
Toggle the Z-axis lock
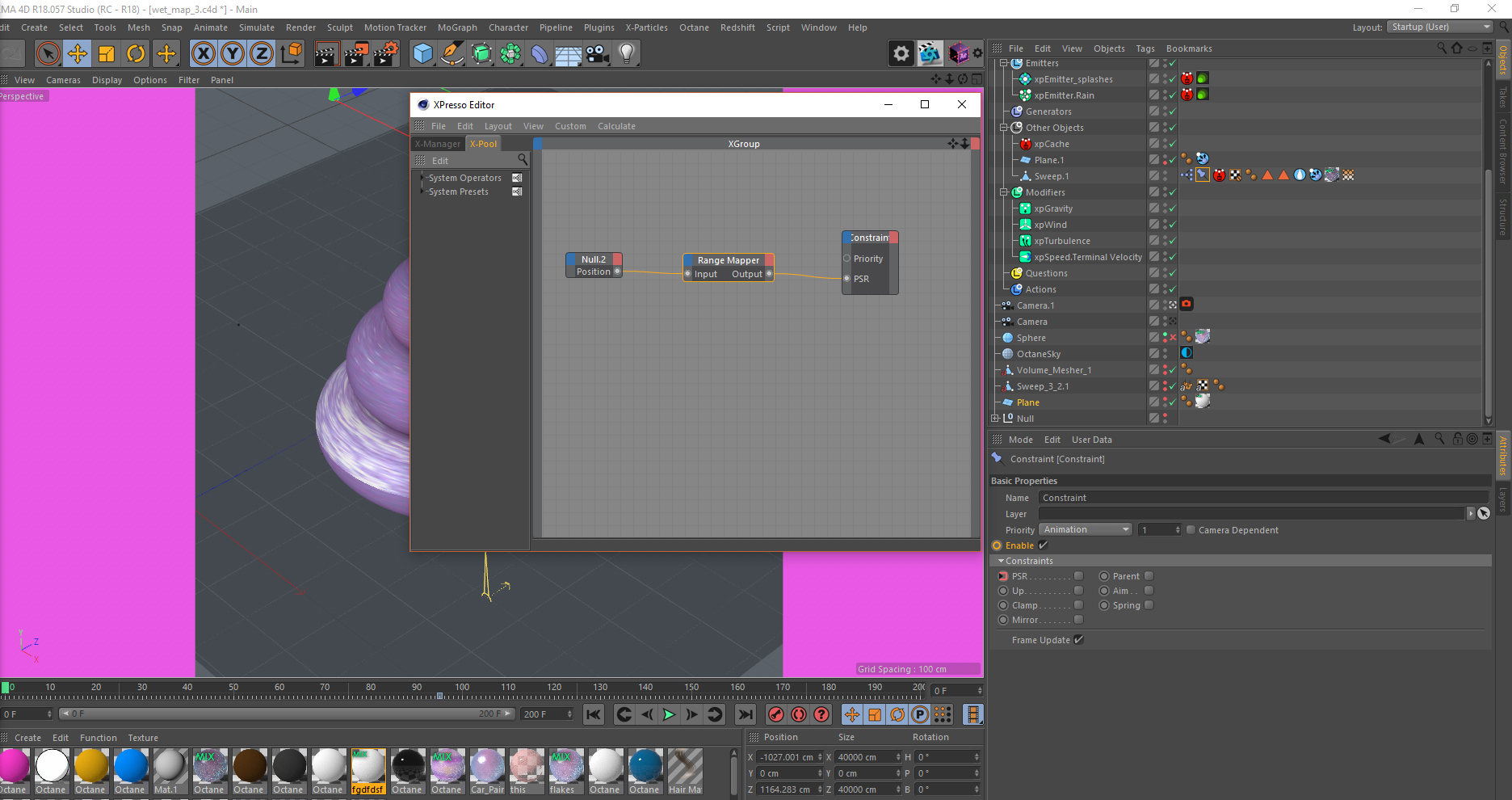tap(262, 54)
